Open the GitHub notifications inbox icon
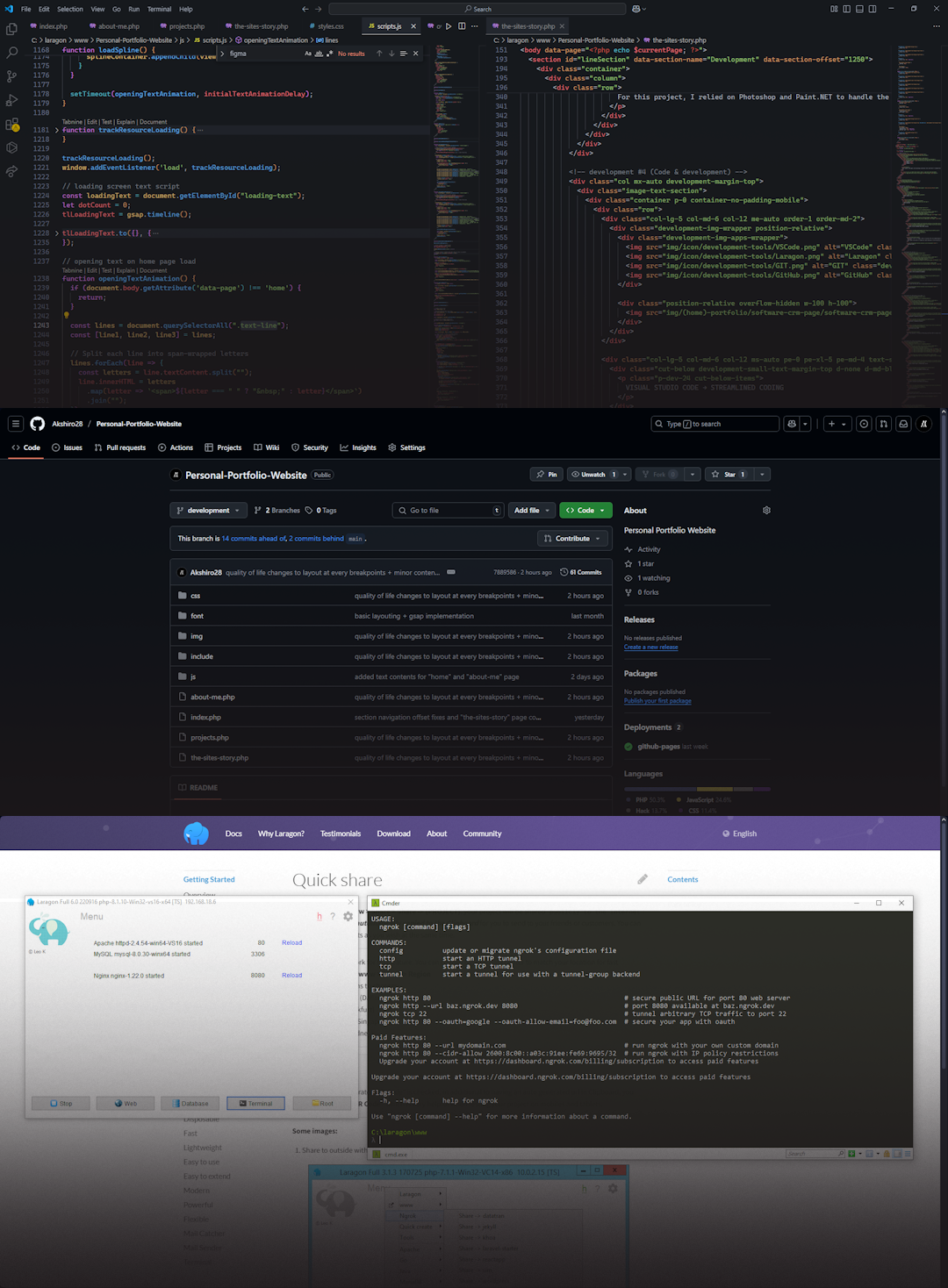 (903, 424)
